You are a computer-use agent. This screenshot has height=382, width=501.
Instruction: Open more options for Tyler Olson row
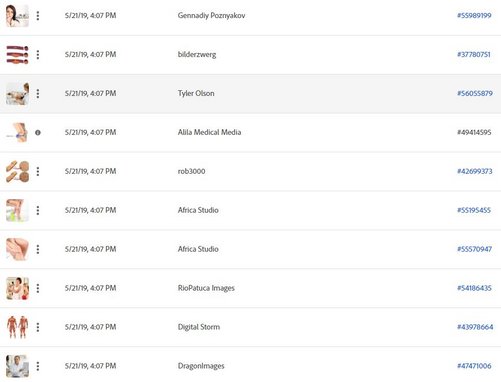[38, 93]
